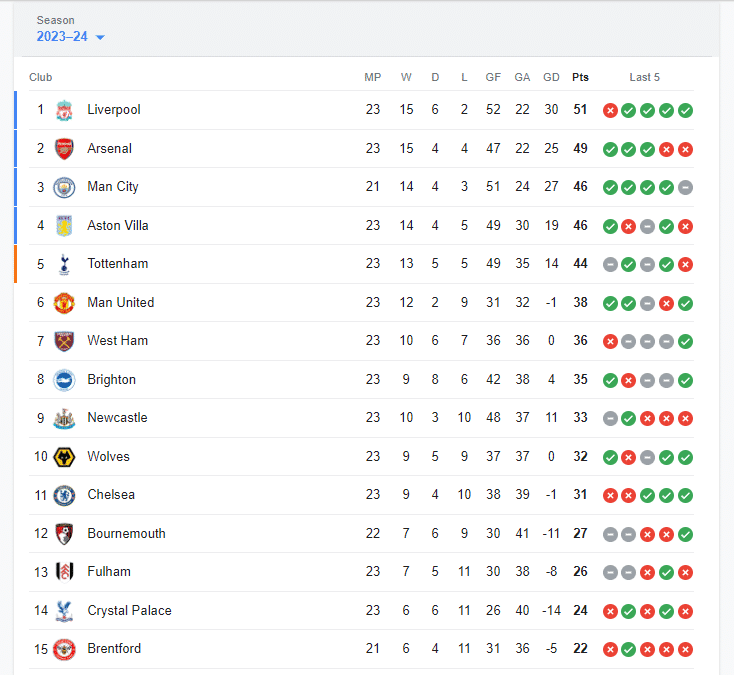Viewport: 734px width, 675px height.
Task: Click the Wolves wolf-head crest
Action: point(64,457)
